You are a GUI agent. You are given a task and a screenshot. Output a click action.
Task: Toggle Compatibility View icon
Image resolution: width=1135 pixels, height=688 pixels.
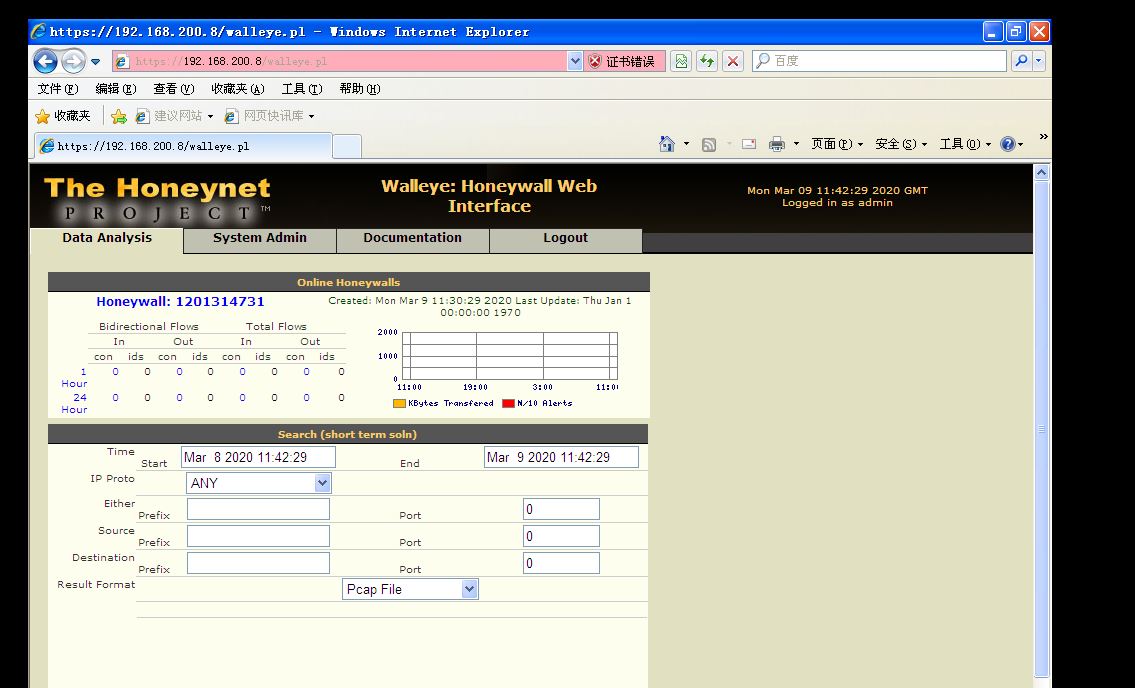(x=681, y=62)
